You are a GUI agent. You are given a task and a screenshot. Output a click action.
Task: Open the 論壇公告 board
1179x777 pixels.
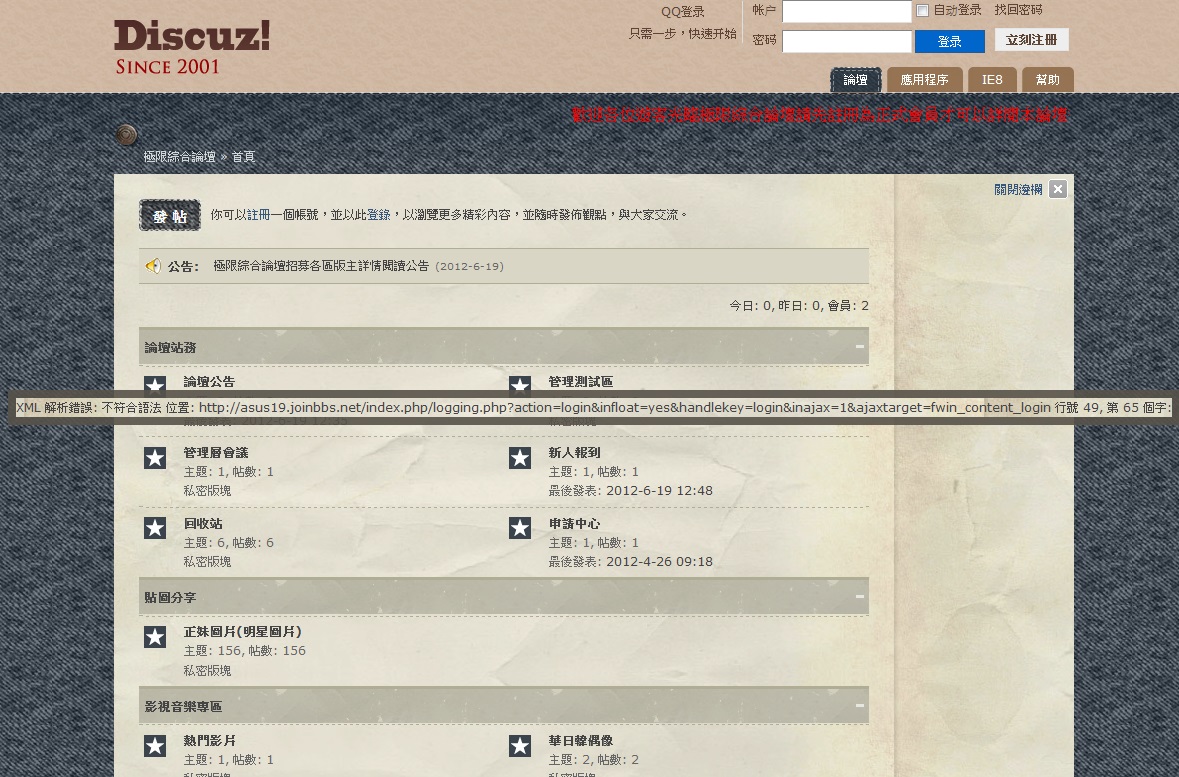click(209, 381)
